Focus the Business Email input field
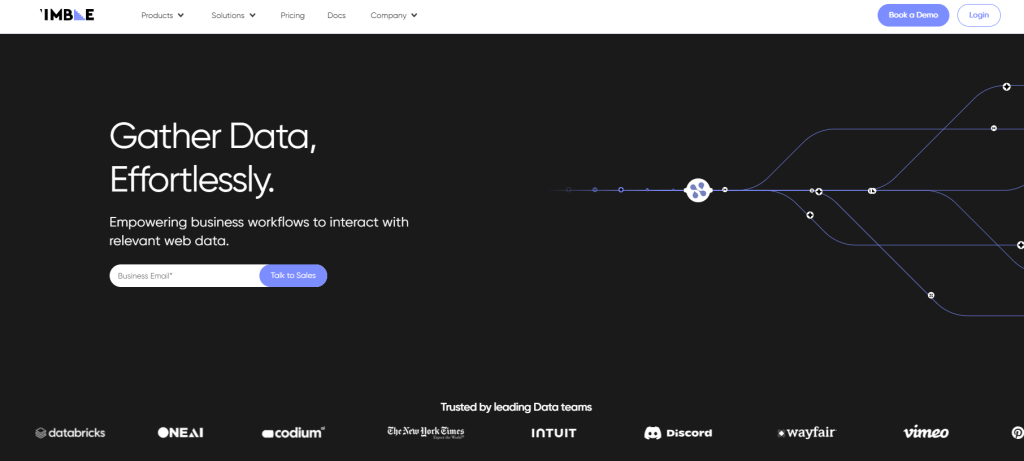 click(x=184, y=275)
